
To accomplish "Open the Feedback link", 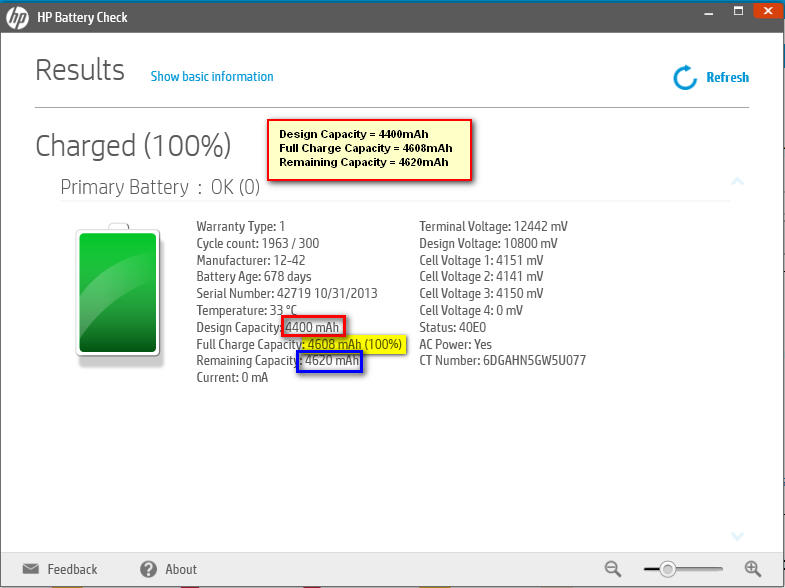I will pos(72,569).
